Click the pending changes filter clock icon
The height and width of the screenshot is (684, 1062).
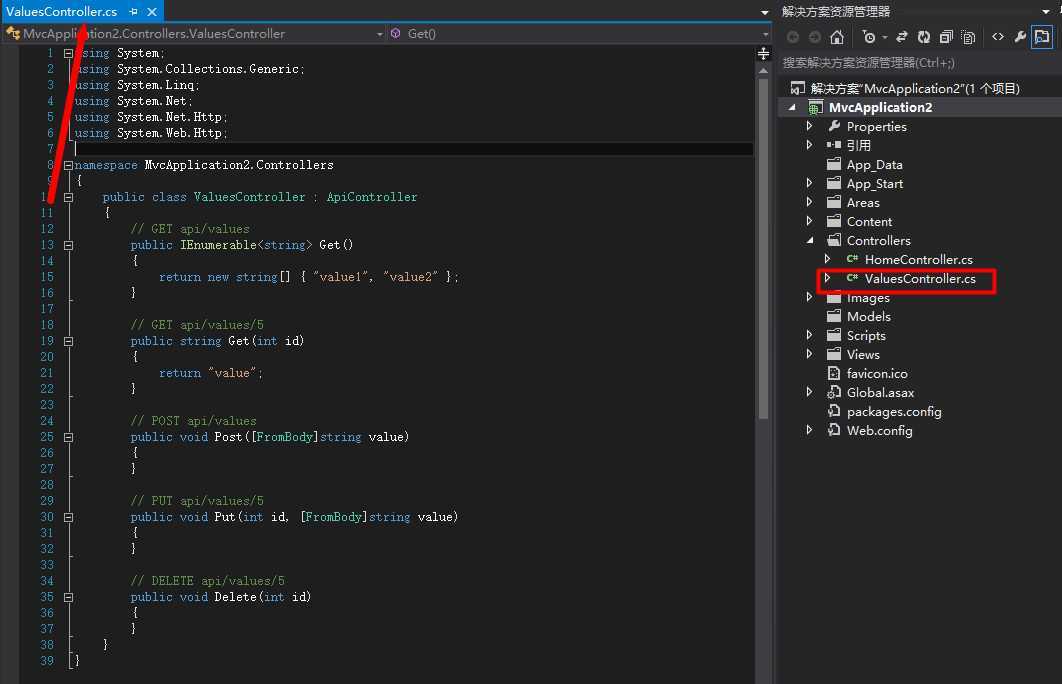click(x=869, y=37)
